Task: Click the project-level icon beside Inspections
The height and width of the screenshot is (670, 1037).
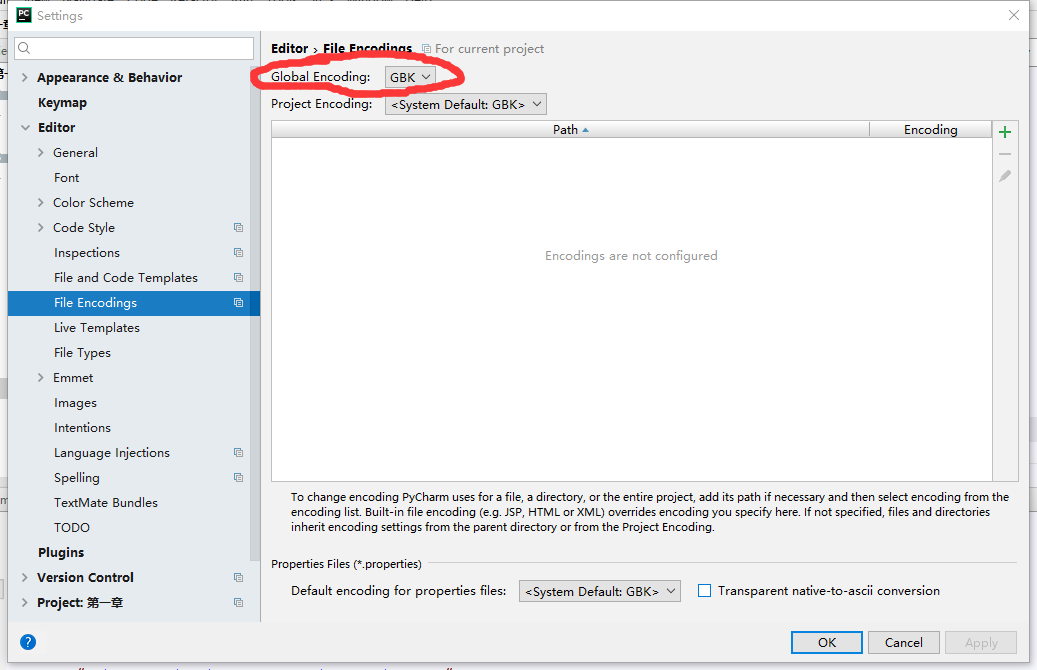Action: [x=238, y=253]
